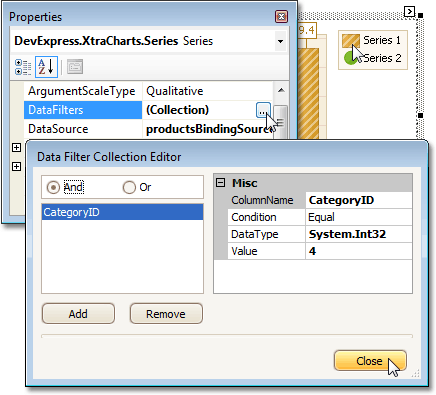Open the Property Pages icon

pyautogui.click(x=75, y=67)
